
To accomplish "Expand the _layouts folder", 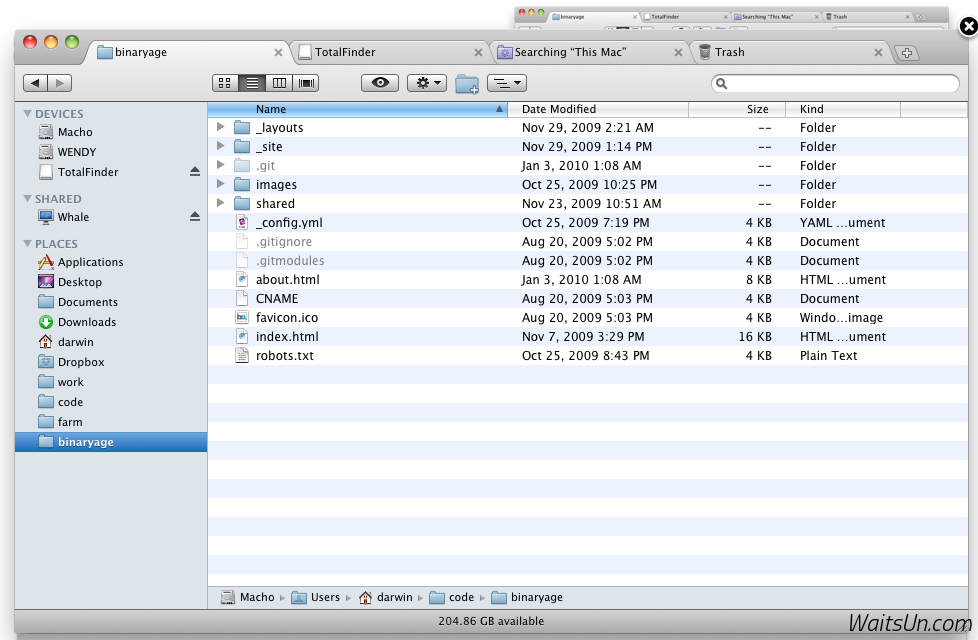I will 221,128.
